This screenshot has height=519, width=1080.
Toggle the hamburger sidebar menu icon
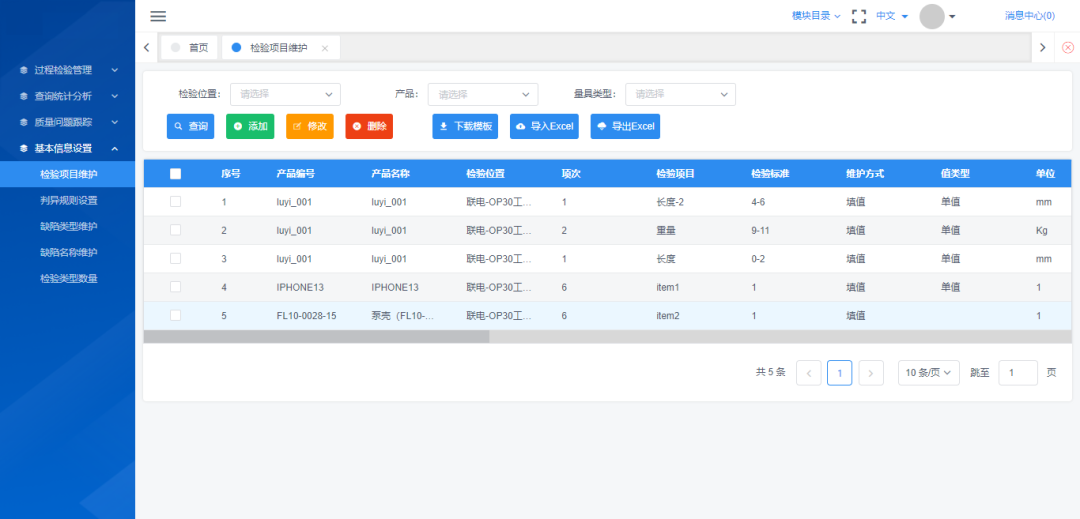pyautogui.click(x=158, y=17)
